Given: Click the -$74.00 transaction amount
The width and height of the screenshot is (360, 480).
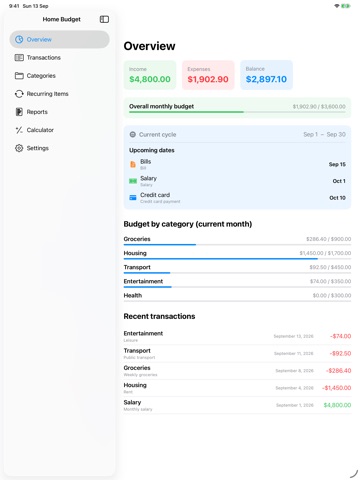Looking at the screenshot, I should (x=340, y=336).
